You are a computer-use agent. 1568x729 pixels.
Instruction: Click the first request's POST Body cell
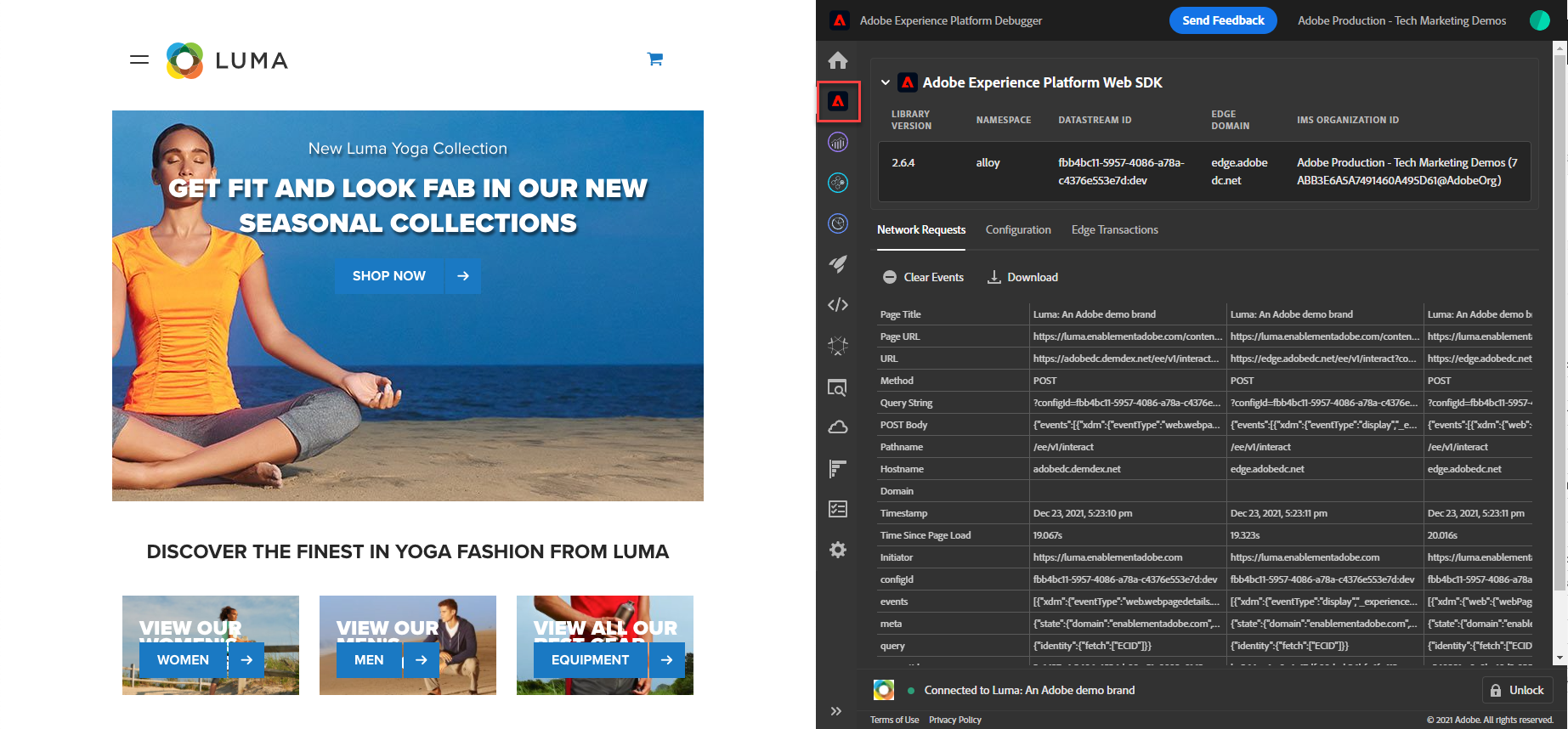point(1128,425)
